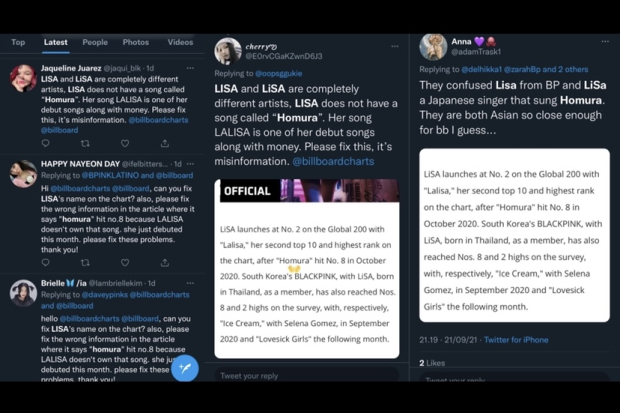This screenshot has width=620, height=413.
Task: Reply to Jaqueline Juarez's tweet
Action: (45, 144)
